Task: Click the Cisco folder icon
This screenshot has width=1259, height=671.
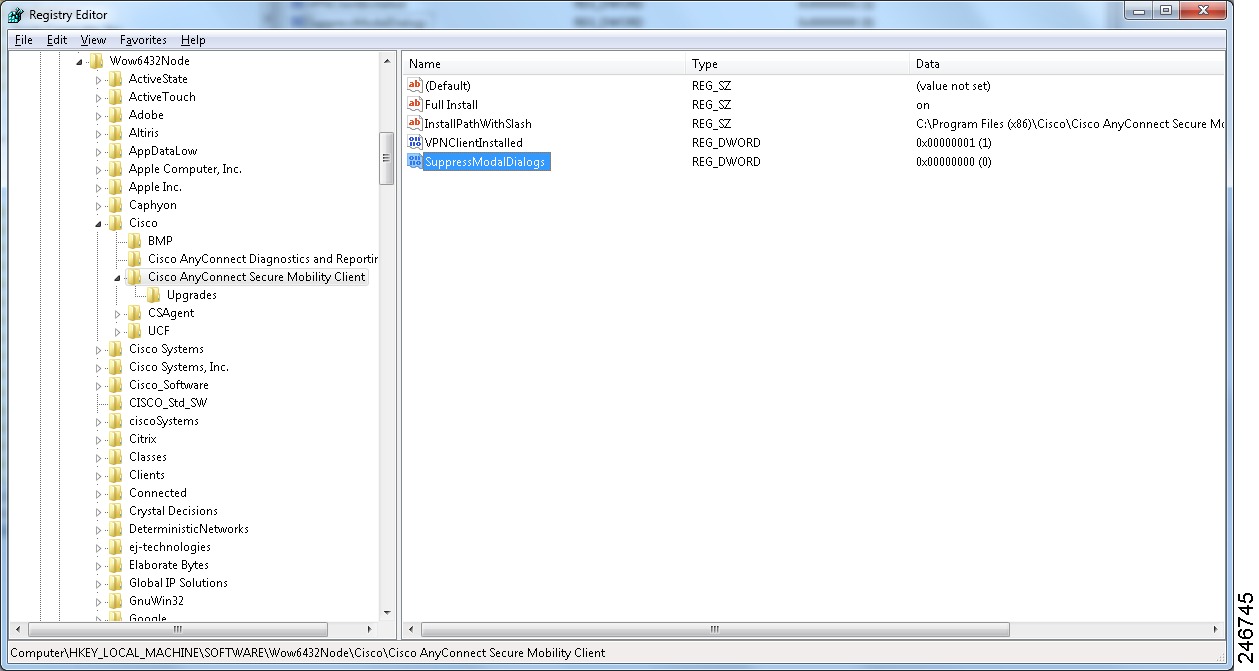Action: (116, 223)
